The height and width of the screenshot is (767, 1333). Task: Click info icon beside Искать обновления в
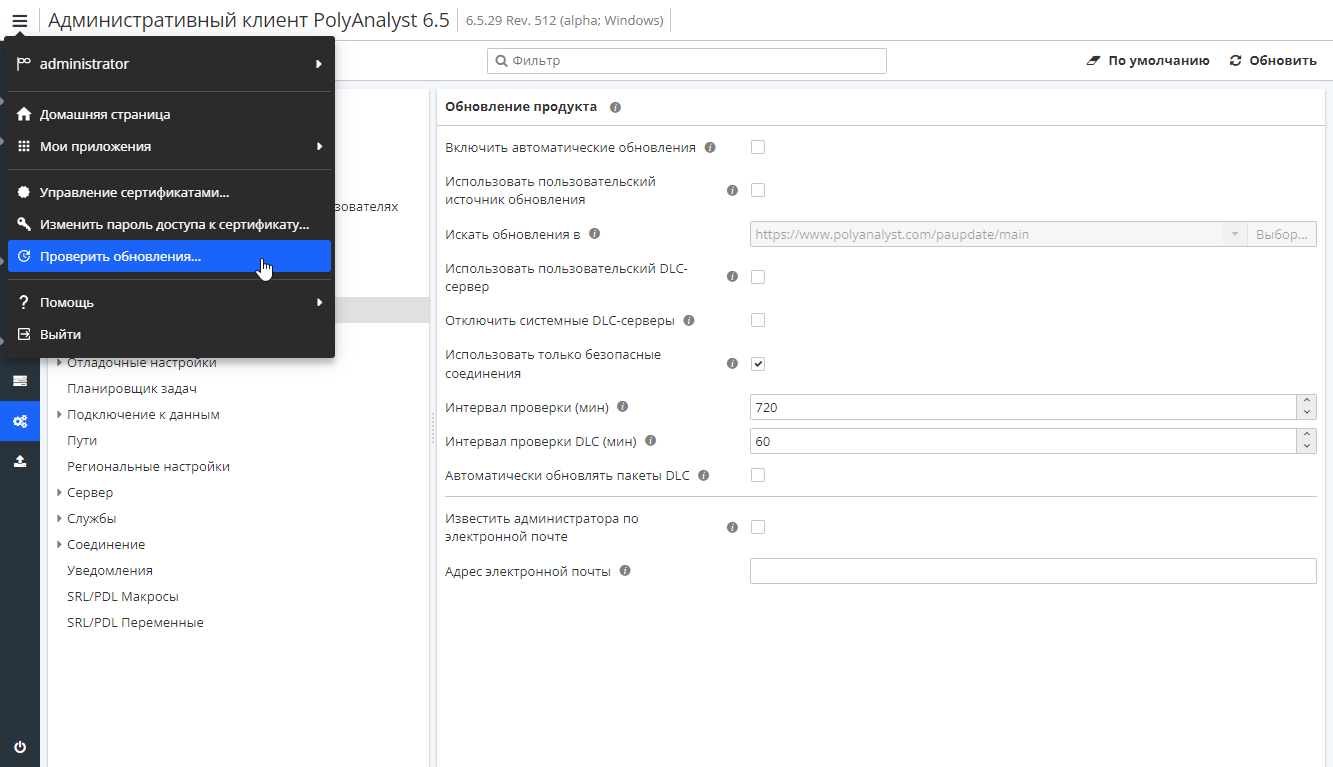594,234
